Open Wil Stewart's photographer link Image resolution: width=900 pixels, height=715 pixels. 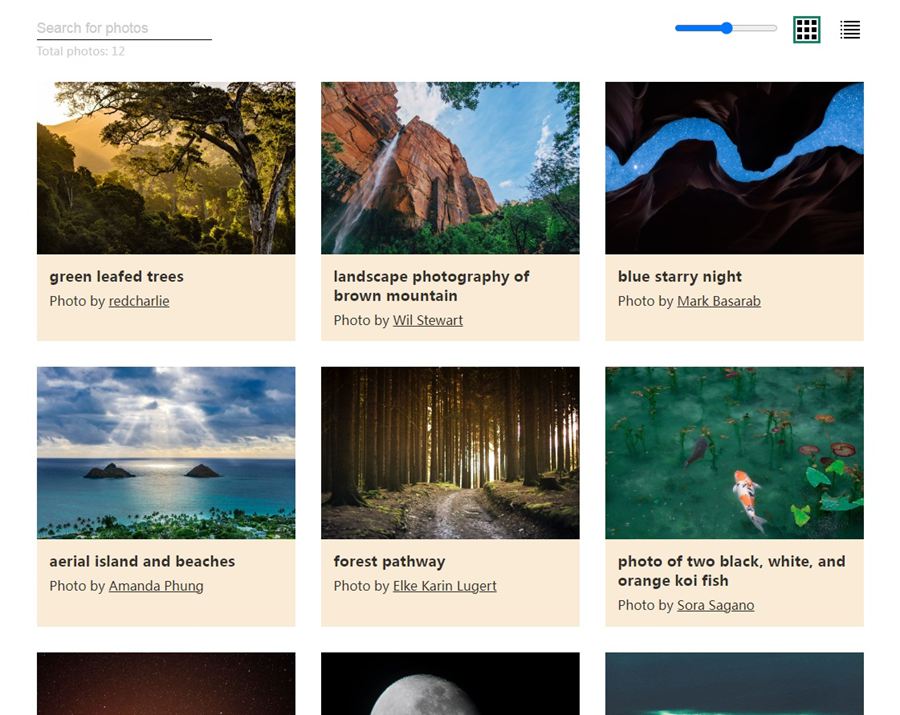click(x=428, y=320)
